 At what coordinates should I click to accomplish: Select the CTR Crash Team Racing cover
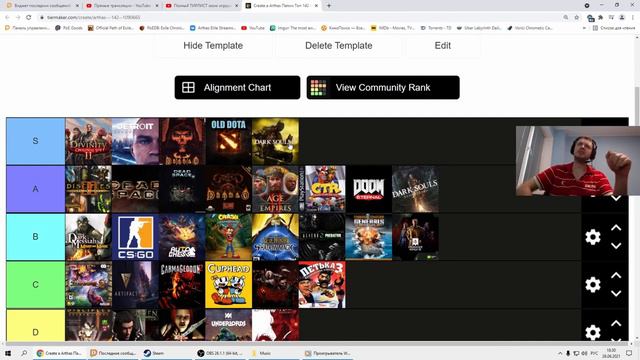[x=322, y=189]
